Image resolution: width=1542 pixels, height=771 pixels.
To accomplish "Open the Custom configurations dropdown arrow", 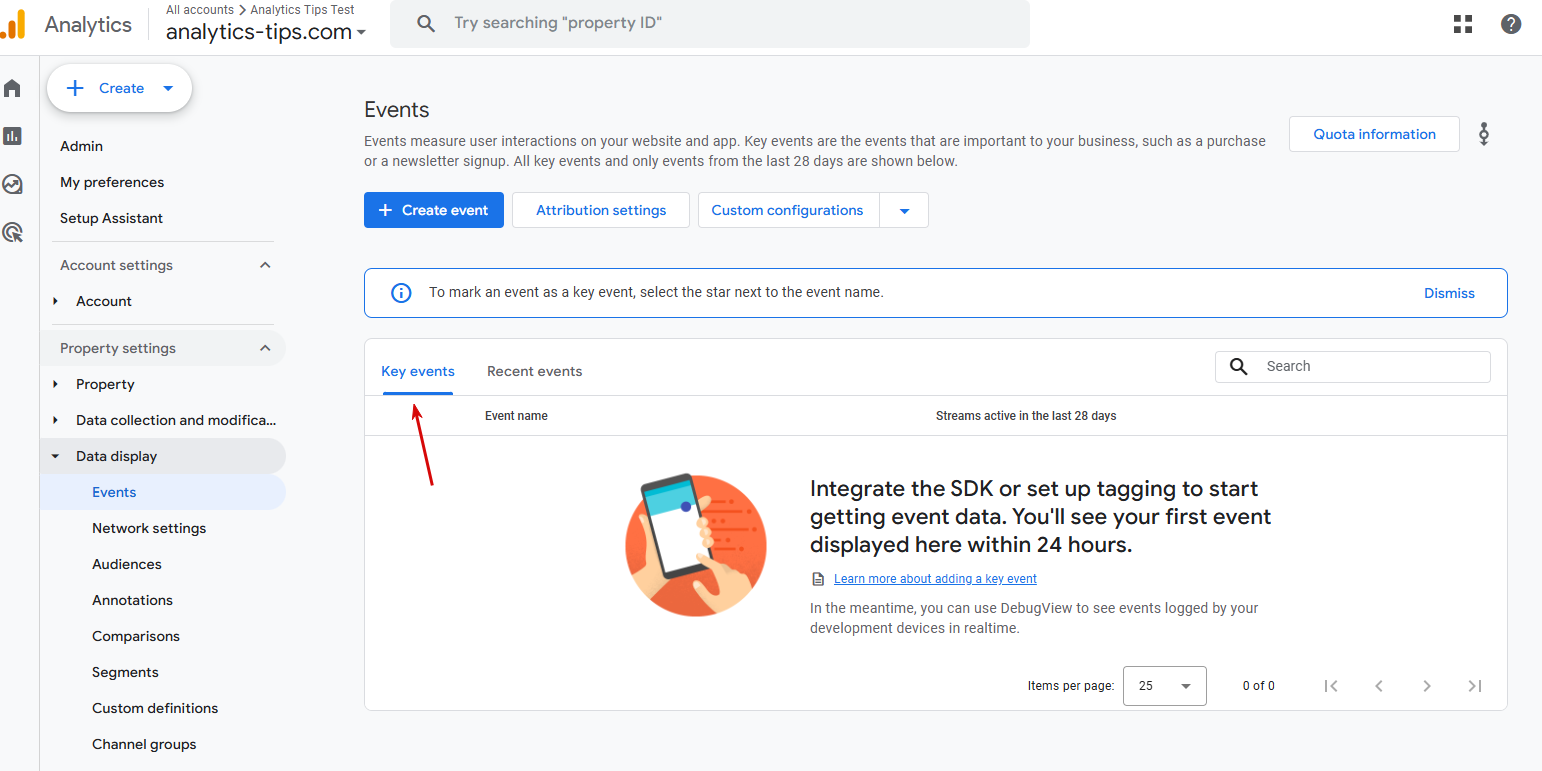I will tap(904, 211).
